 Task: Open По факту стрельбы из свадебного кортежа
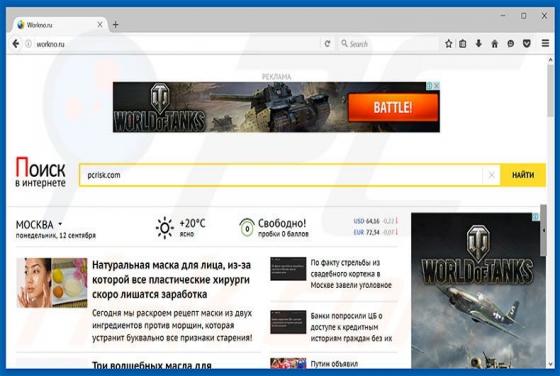pos(351,274)
